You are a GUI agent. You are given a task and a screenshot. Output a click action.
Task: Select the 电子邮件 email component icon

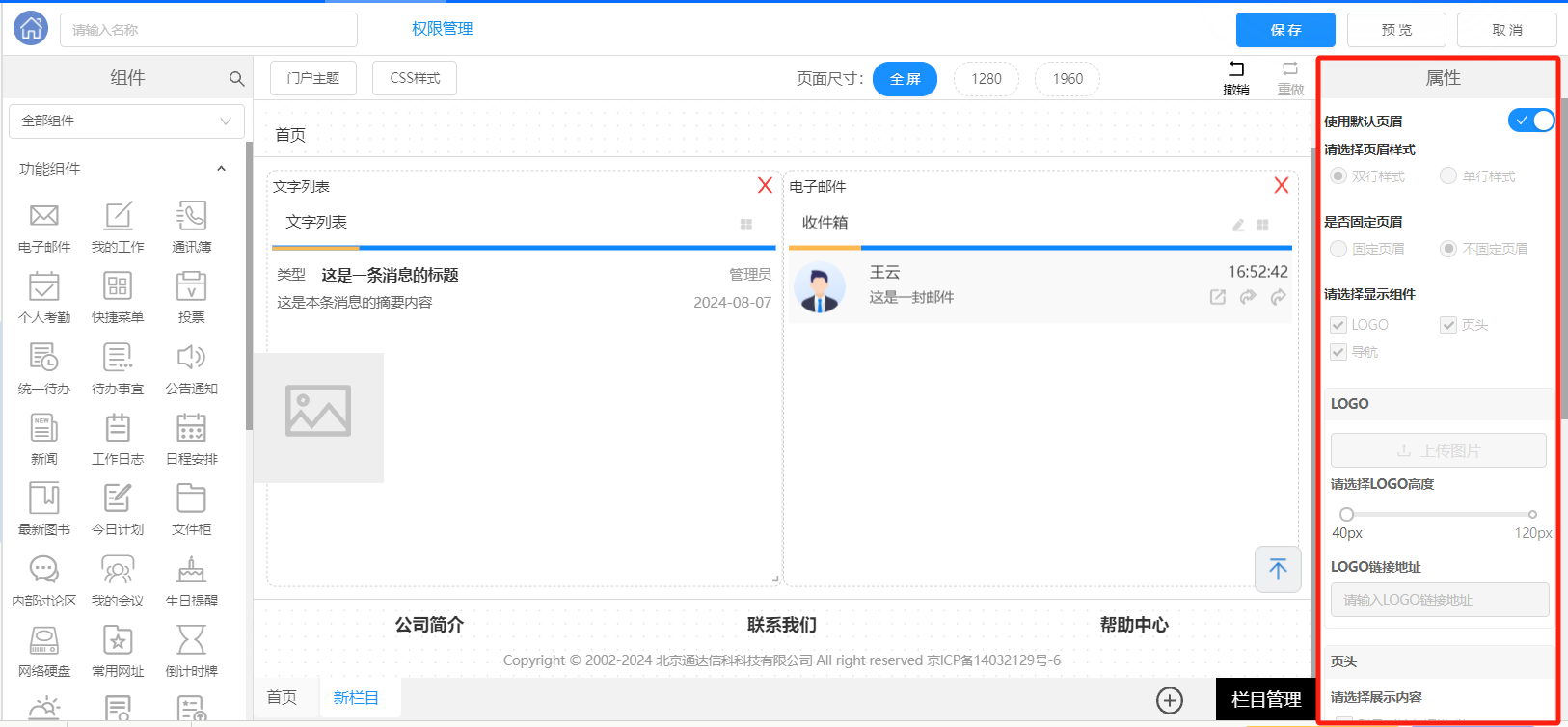tap(44, 216)
